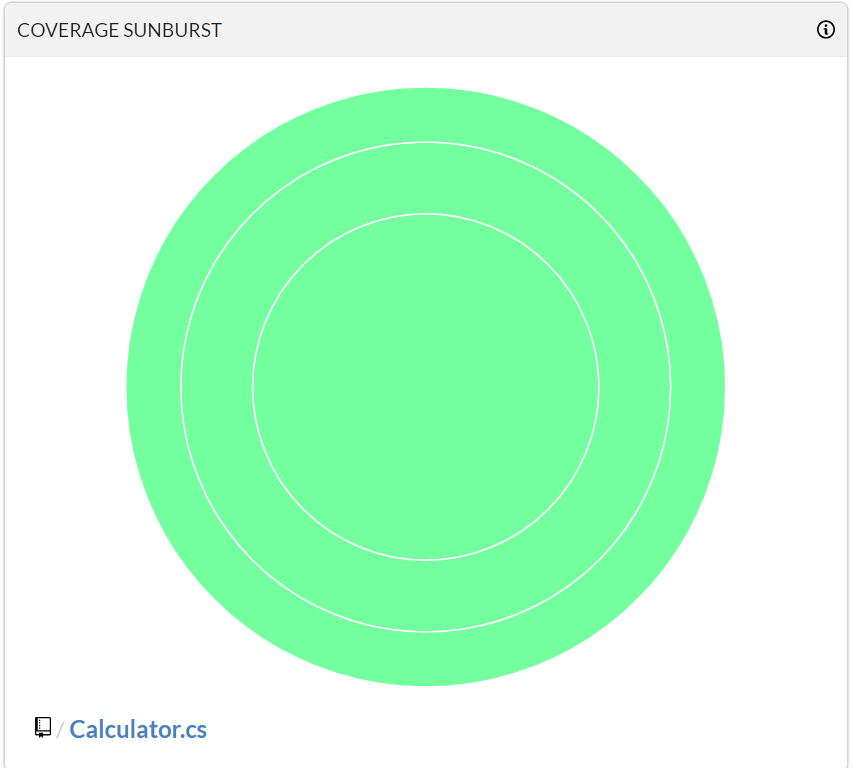The height and width of the screenshot is (768, 853).
Task: Click the exact center of the sunburst chart
Action: click(x=426, y=387)
